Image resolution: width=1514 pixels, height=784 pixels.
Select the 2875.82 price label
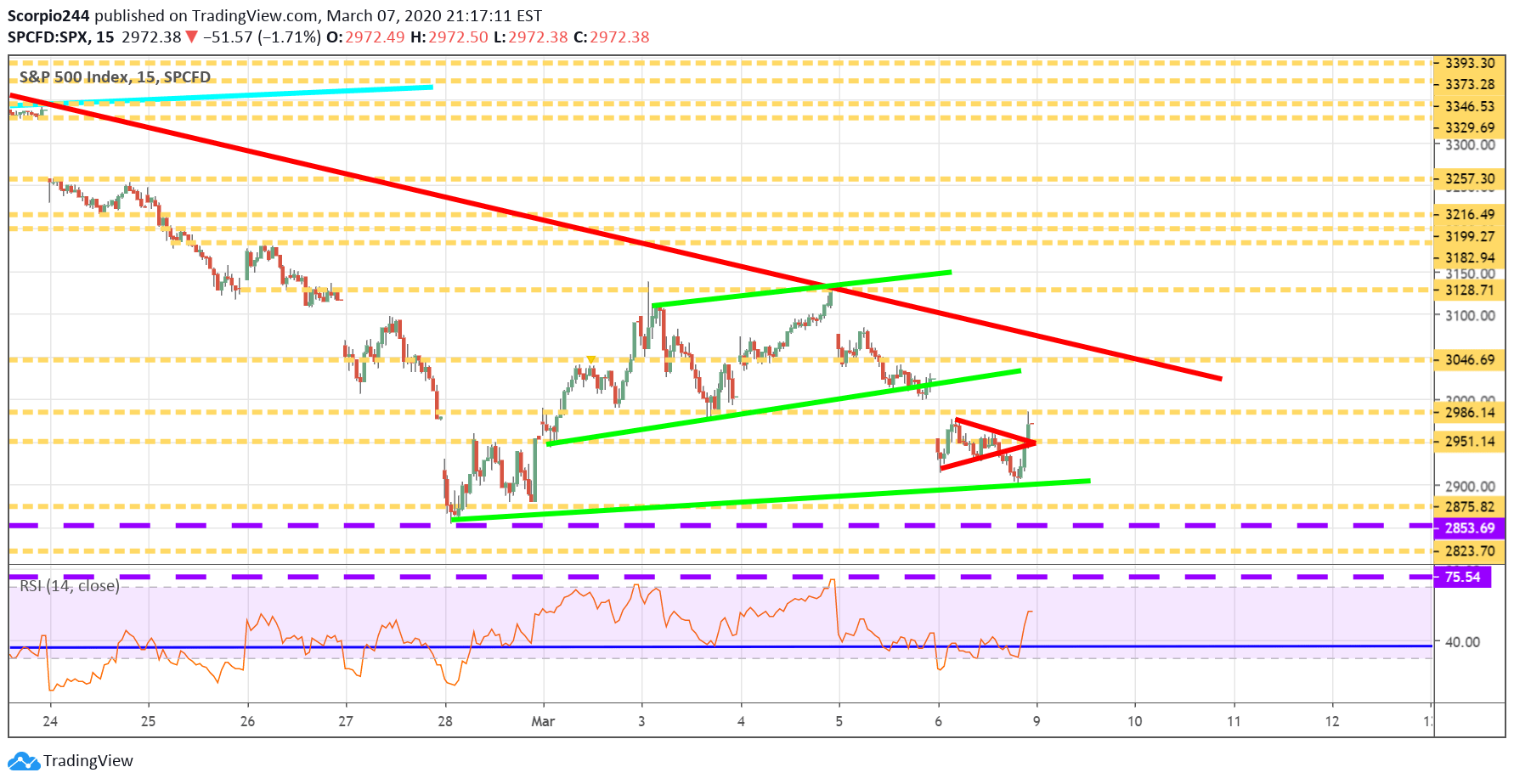(x=1470, y=506)
